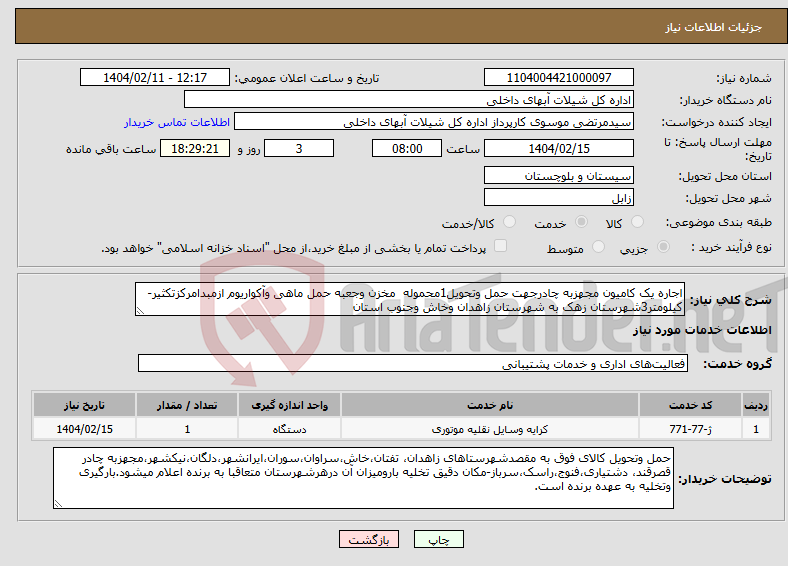Click the نام دستگاه خریدار field
The height and width of the screenshot is (566, 788).
click(x=409, y=100)
